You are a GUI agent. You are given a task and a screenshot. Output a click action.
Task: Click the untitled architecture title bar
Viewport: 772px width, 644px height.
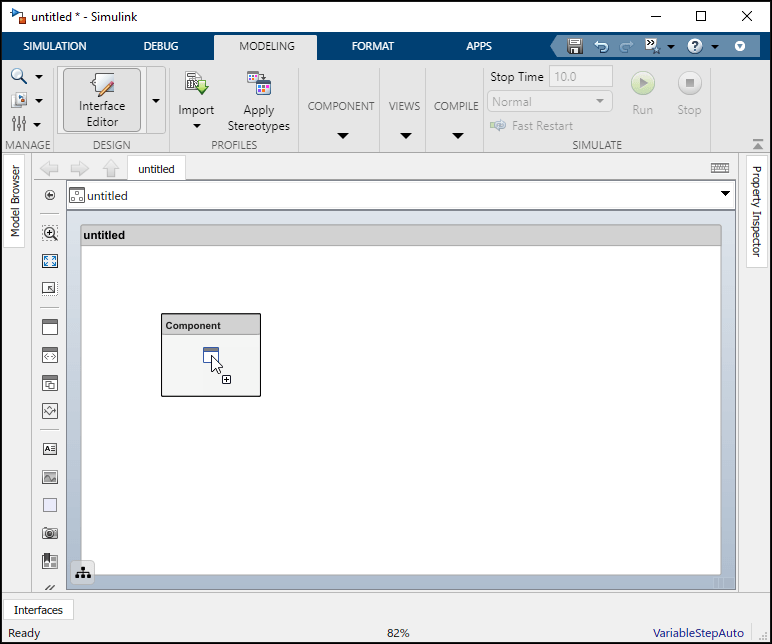(x=401, y=235)
